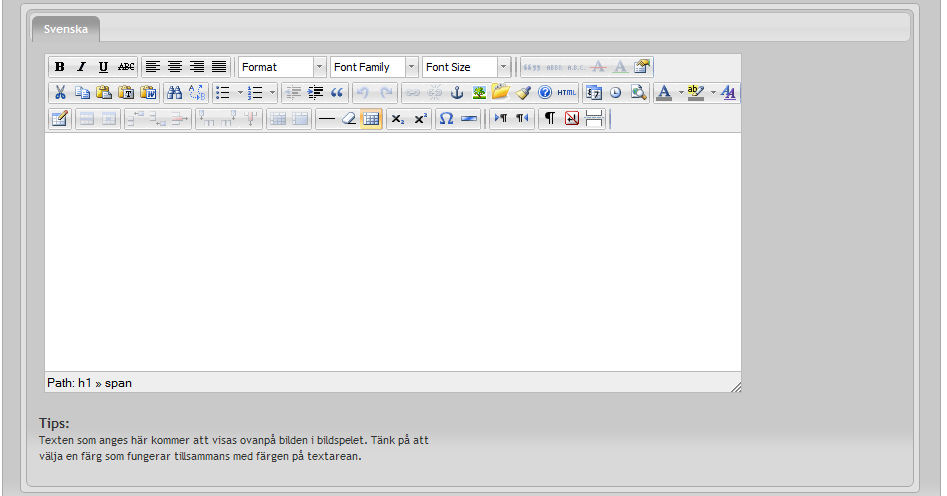Viewport: 947px width, 496px height.
Task: Apply superscript formatting
Action: coord(420,119)
